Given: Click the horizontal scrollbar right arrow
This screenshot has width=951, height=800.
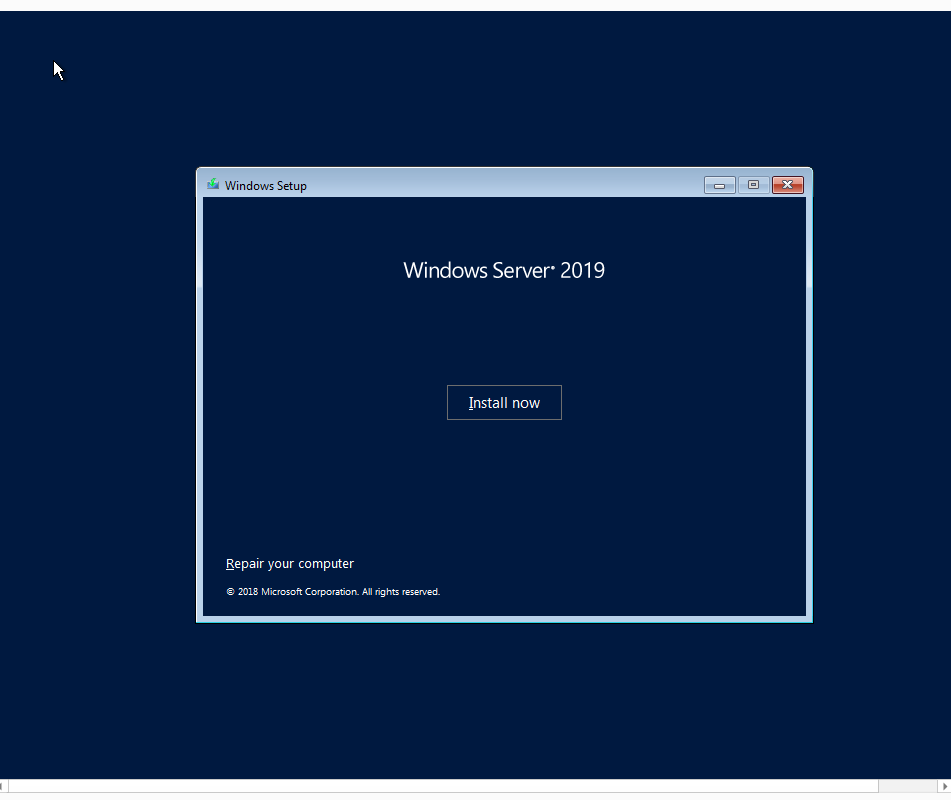Looking at the screenshot, I should coord(945,786).
